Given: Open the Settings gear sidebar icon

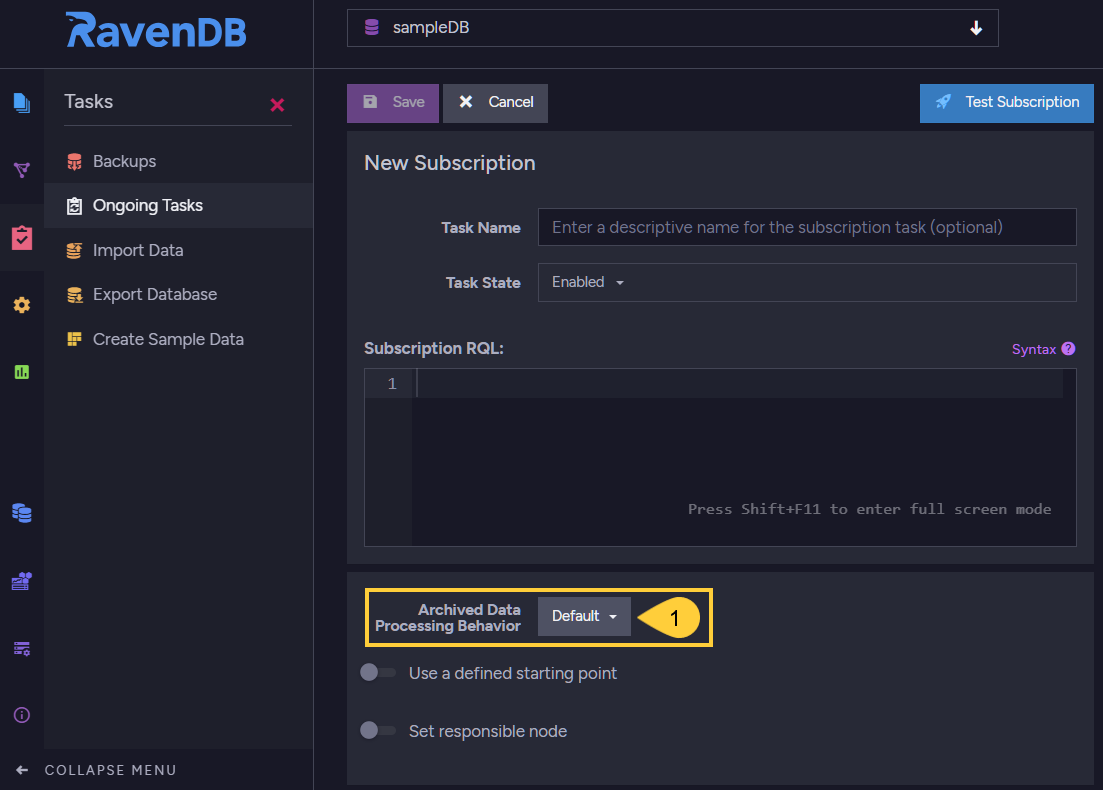Looking at the screenshot, I should click(x=22, y=305).
